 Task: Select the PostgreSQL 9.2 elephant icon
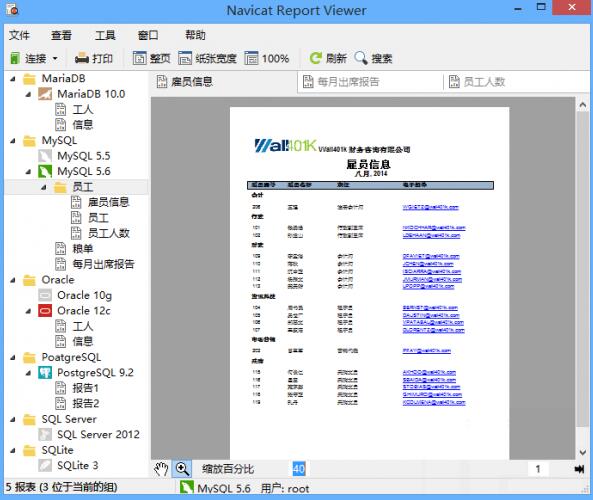45,373
